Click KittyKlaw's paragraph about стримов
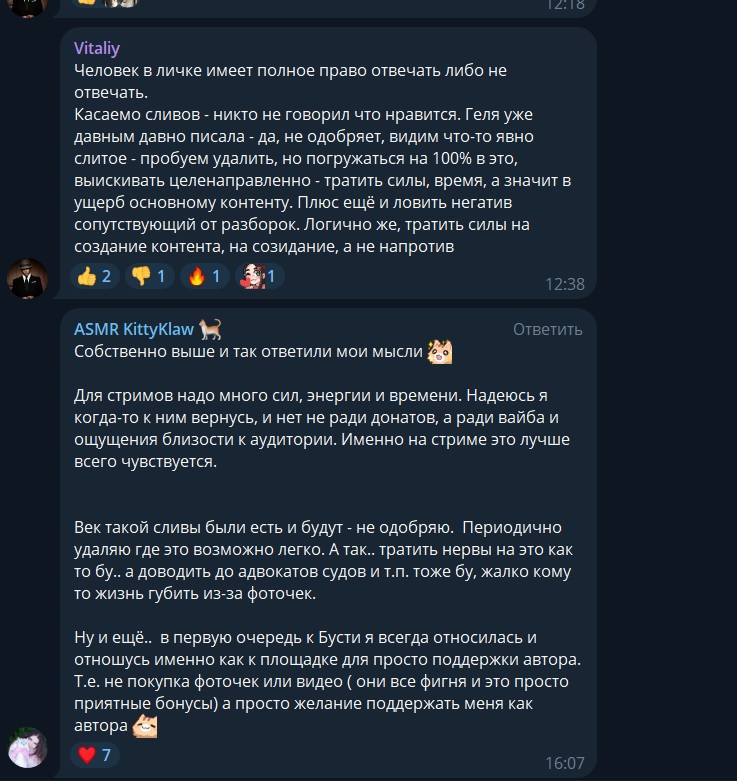The width and height of the screenshot is (737, 781). (322, 428)
